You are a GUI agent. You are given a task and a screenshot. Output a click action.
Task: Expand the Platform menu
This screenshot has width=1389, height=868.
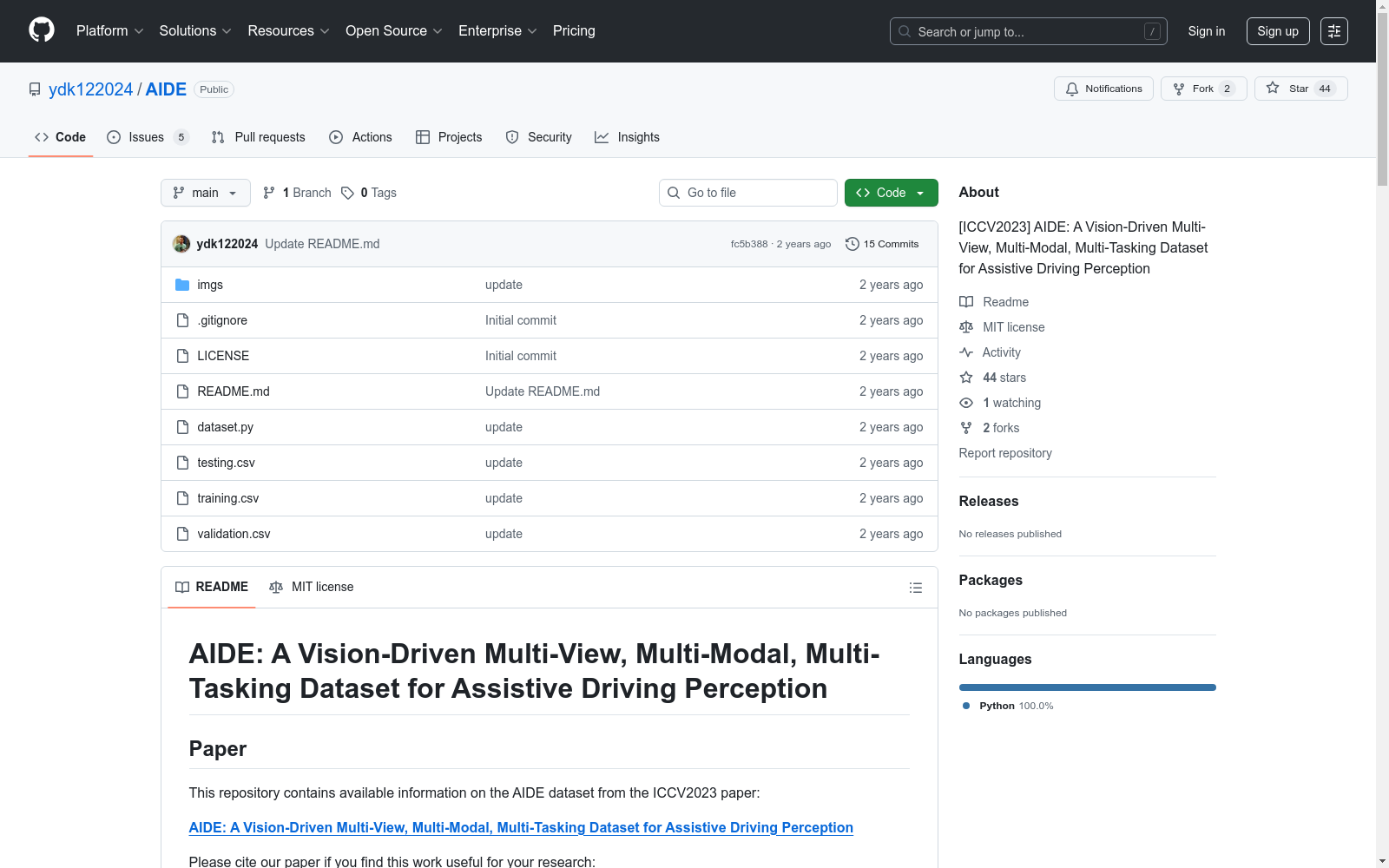pos(109,30)
